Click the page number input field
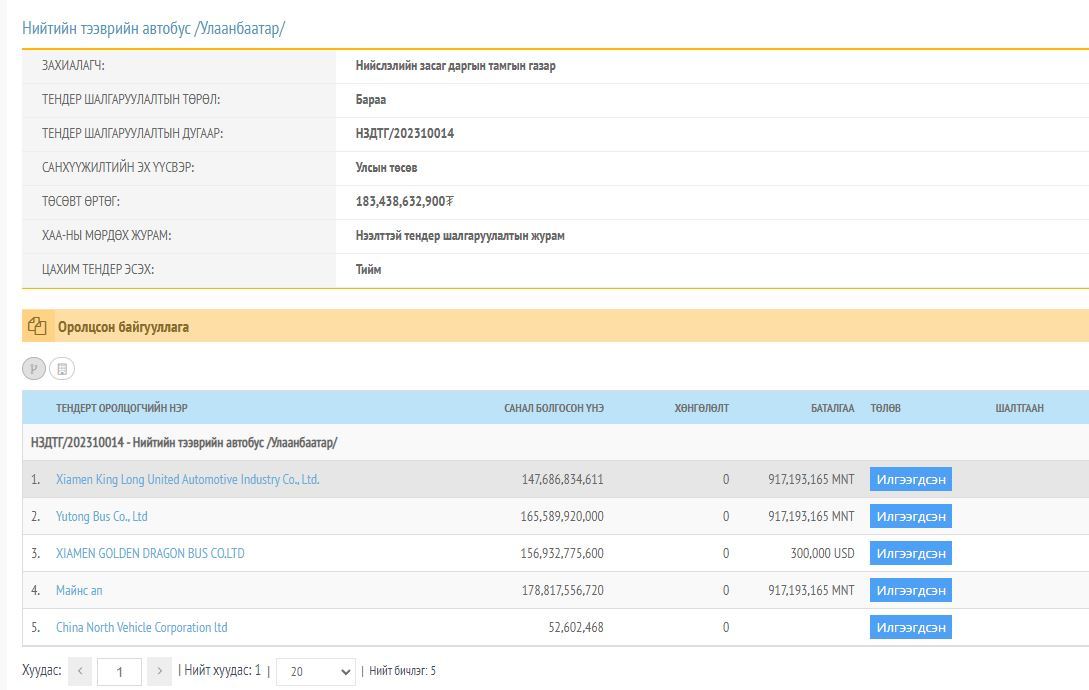Image resolution: width=1089 pixels, height=690 pixels. tap(119, 672)
